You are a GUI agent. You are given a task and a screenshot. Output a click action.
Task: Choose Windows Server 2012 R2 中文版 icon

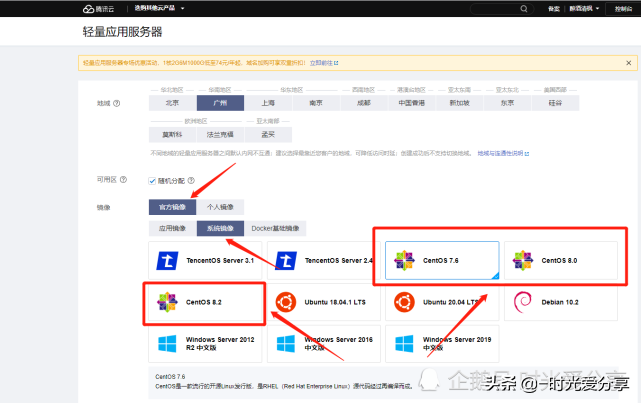tap(167, 344)
